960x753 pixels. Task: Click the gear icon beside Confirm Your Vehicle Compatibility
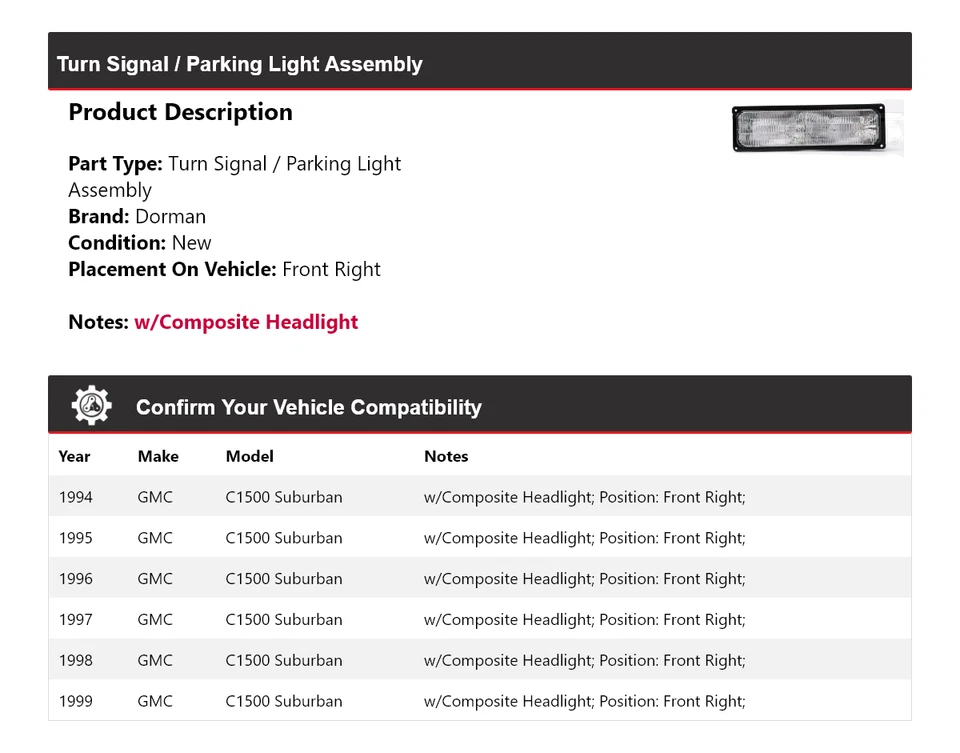[91, 406]
